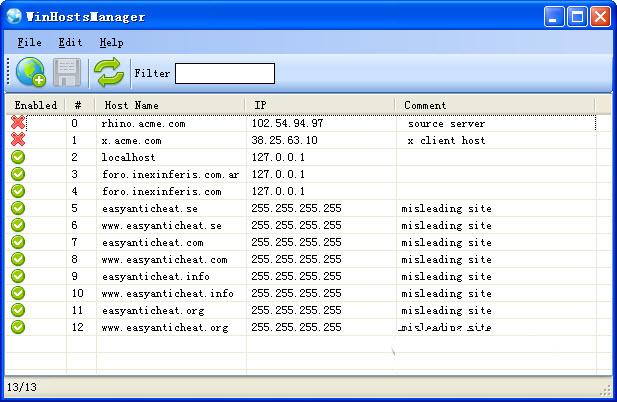Image resolution: width=617 pixels, height=402 pixels.
Task: Disable the localhost entry green check
Action: click(18, 157)
